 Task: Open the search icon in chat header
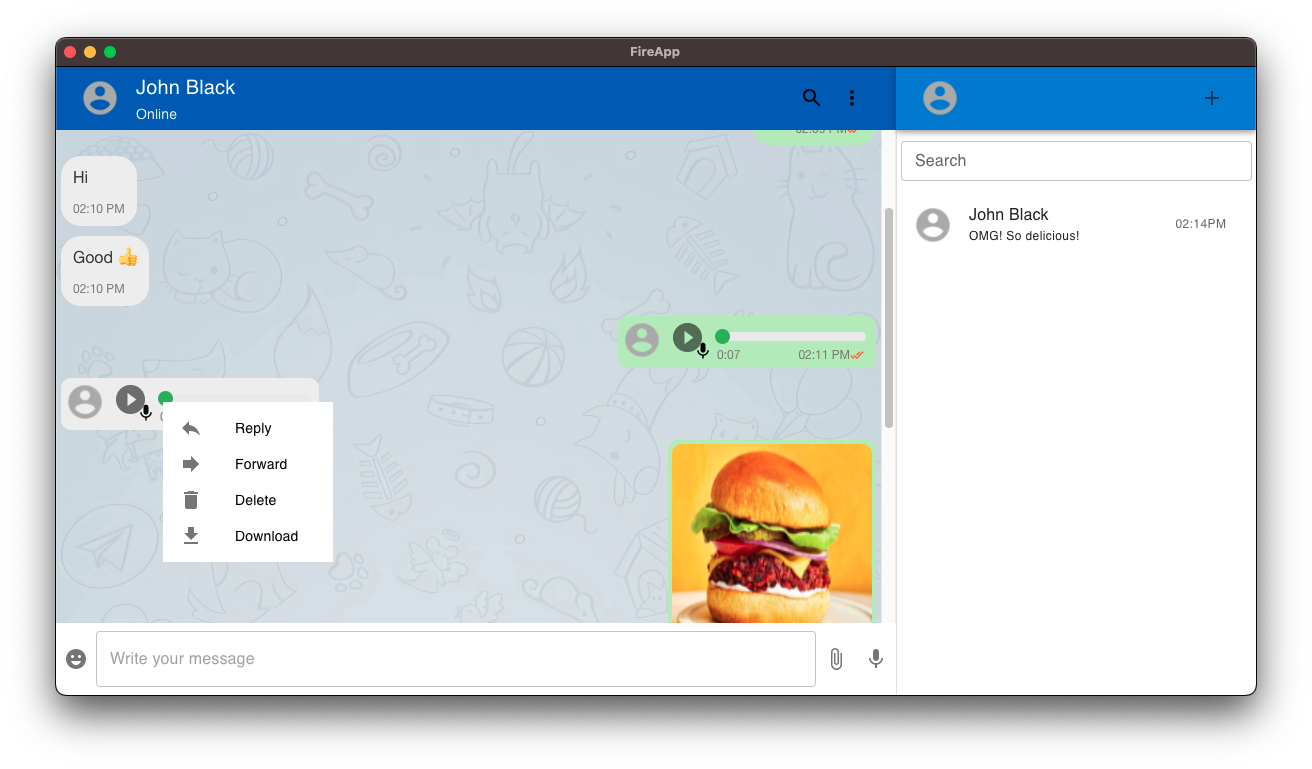click(811, 98)
